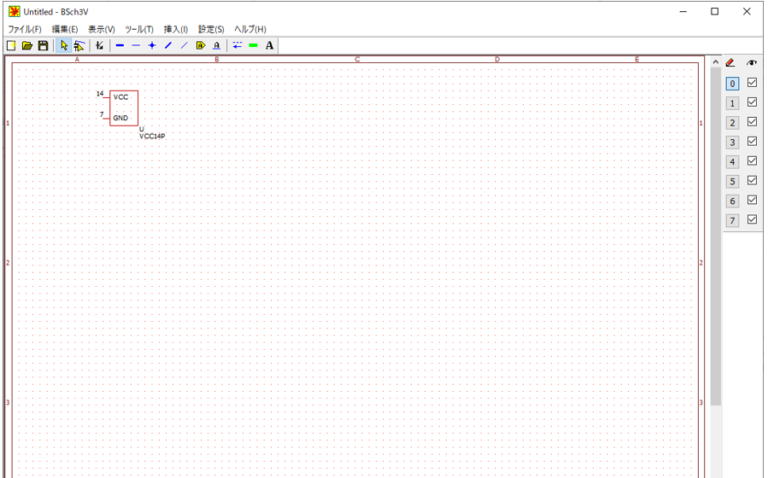Uncheck visibility for layer 3
The height and width of the screenshot is (478, 768).
(752, 141)
